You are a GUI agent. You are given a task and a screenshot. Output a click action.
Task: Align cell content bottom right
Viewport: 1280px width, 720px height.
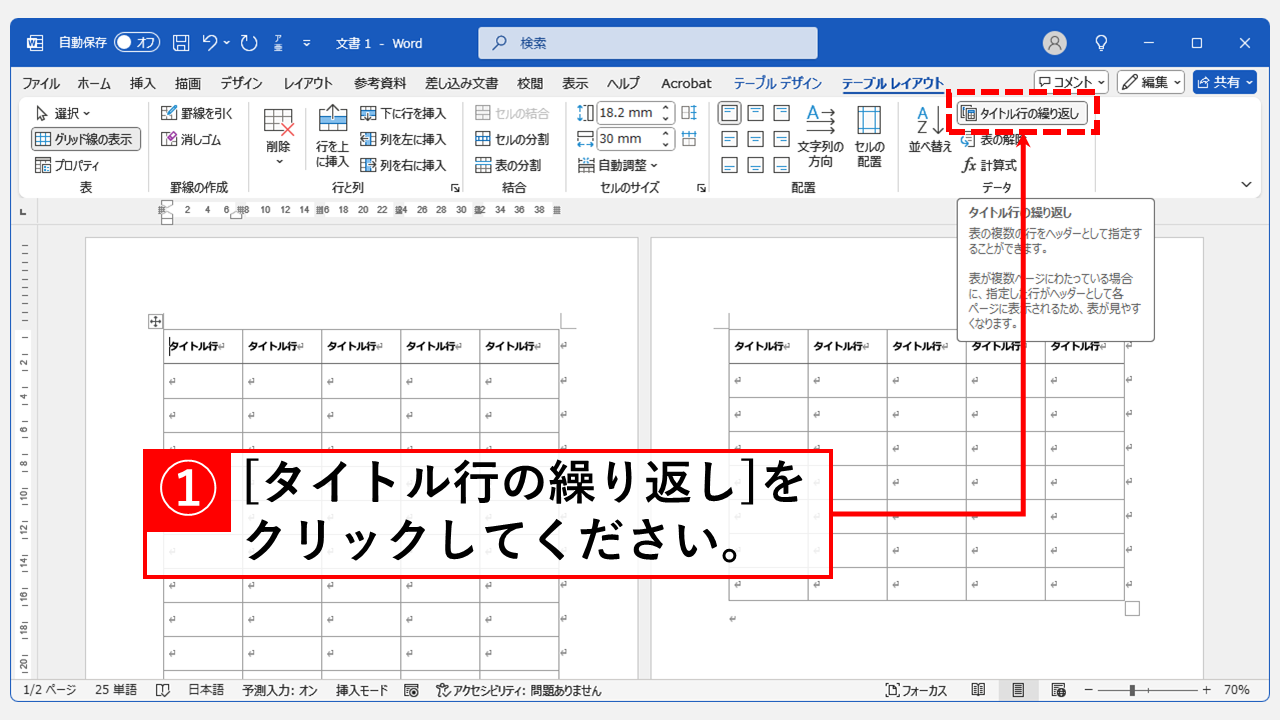coord(782,165)
